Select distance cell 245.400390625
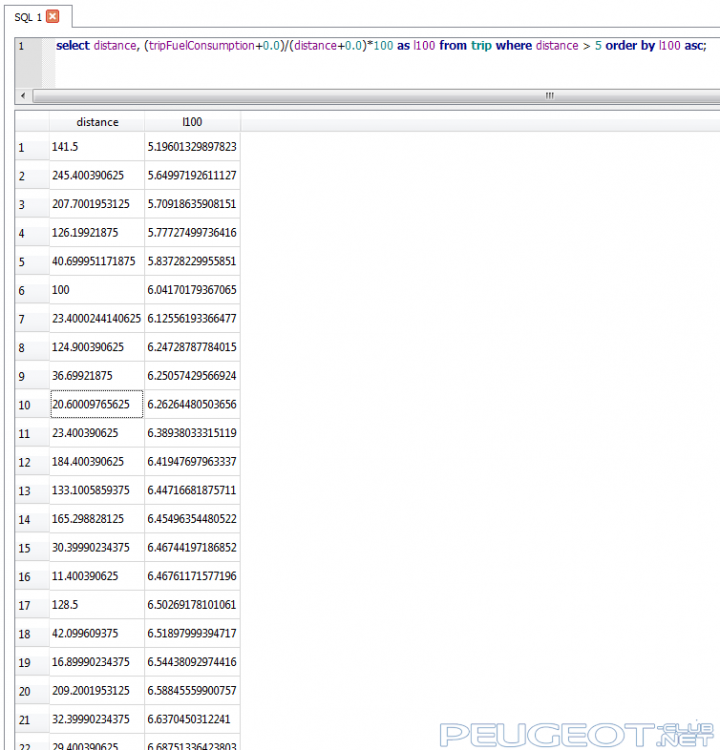Screen dimensions: 720x750 click(97, 176)
